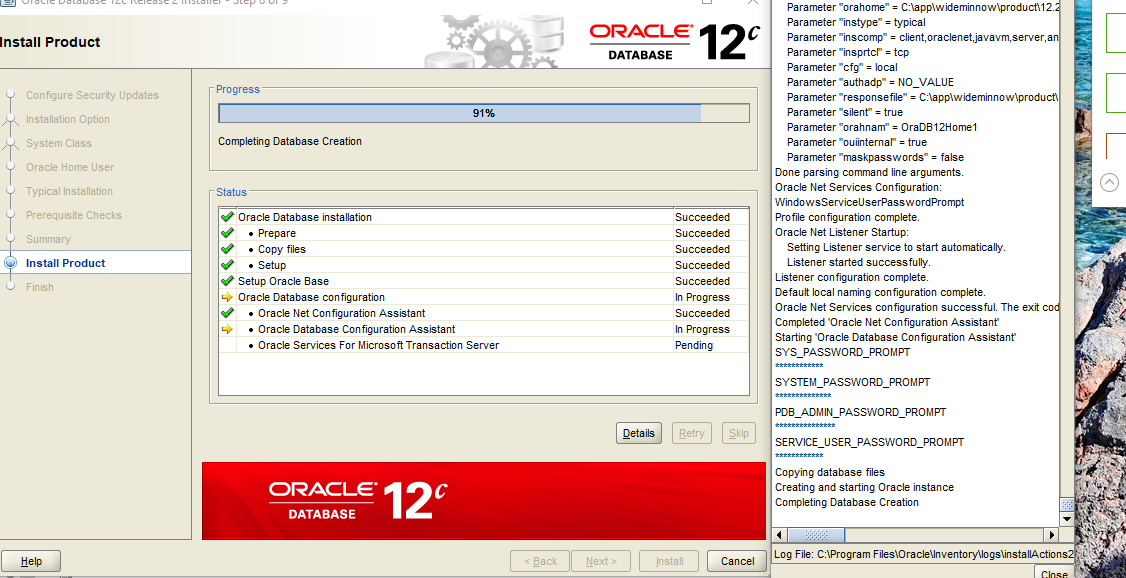Select Install Product step in sidebar

65,263
